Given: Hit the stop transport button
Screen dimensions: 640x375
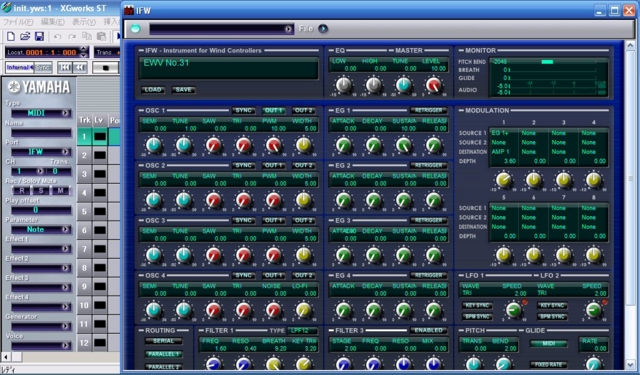Looking at the screenshot, I should pyautogui.click(x=106, y=67).
